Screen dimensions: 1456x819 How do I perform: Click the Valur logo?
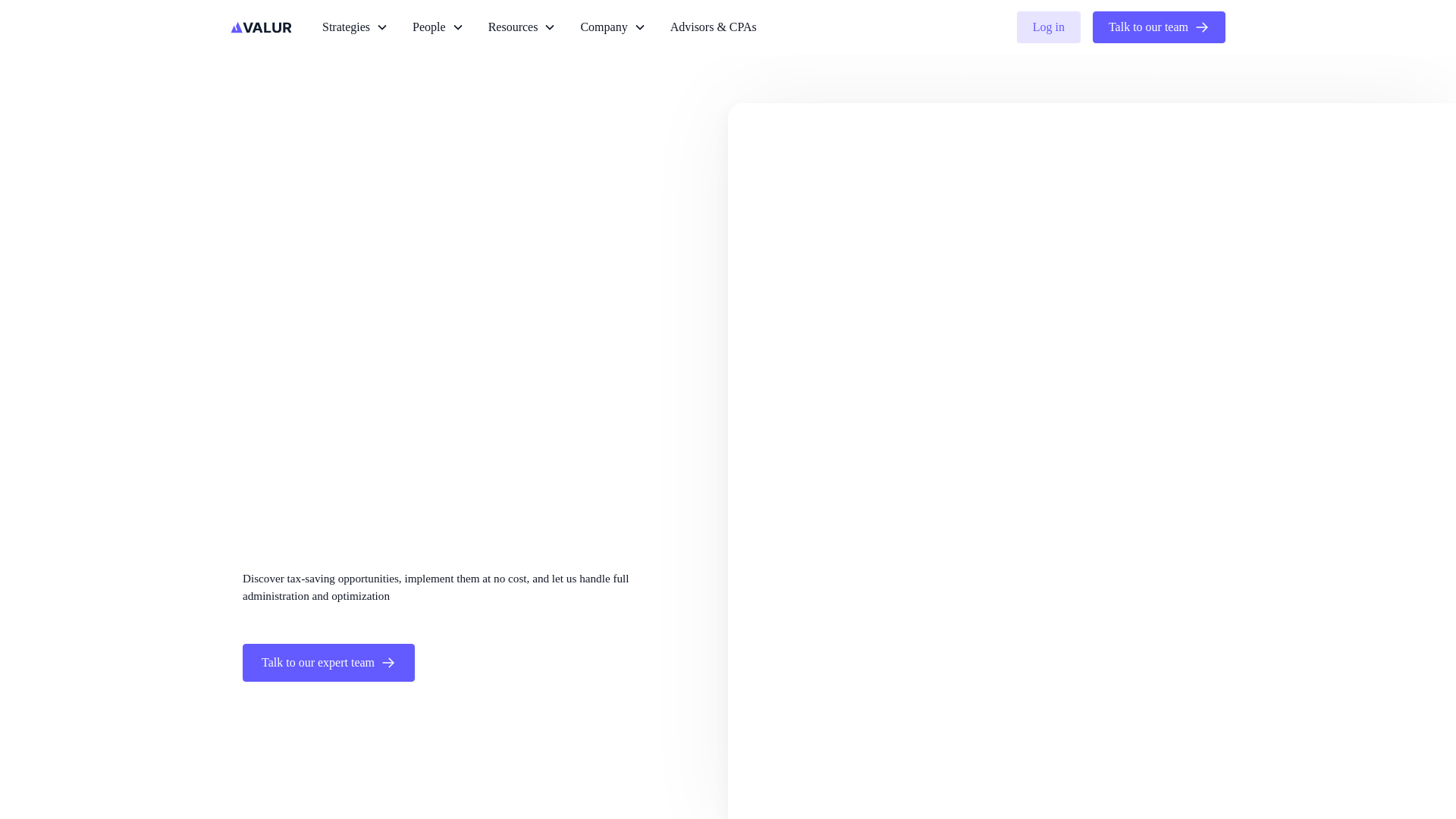pyautogui.click(x=261, y=27)
